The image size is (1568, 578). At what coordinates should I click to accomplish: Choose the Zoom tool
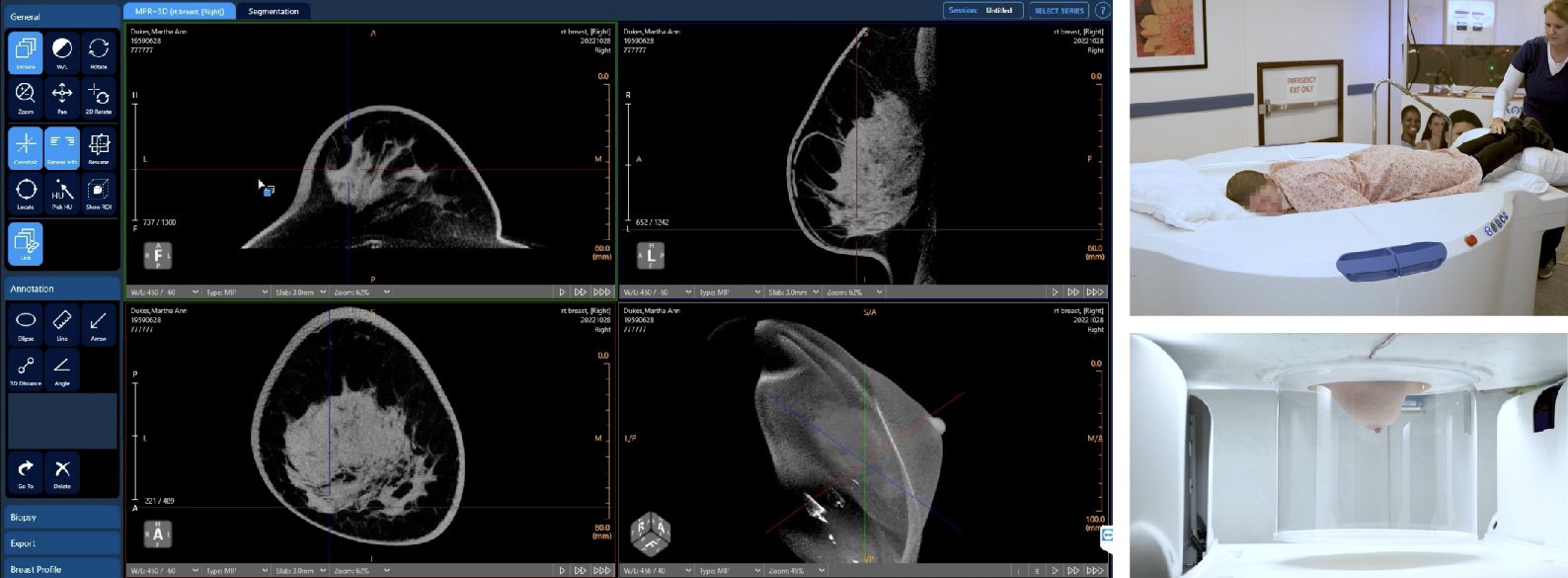26,97
